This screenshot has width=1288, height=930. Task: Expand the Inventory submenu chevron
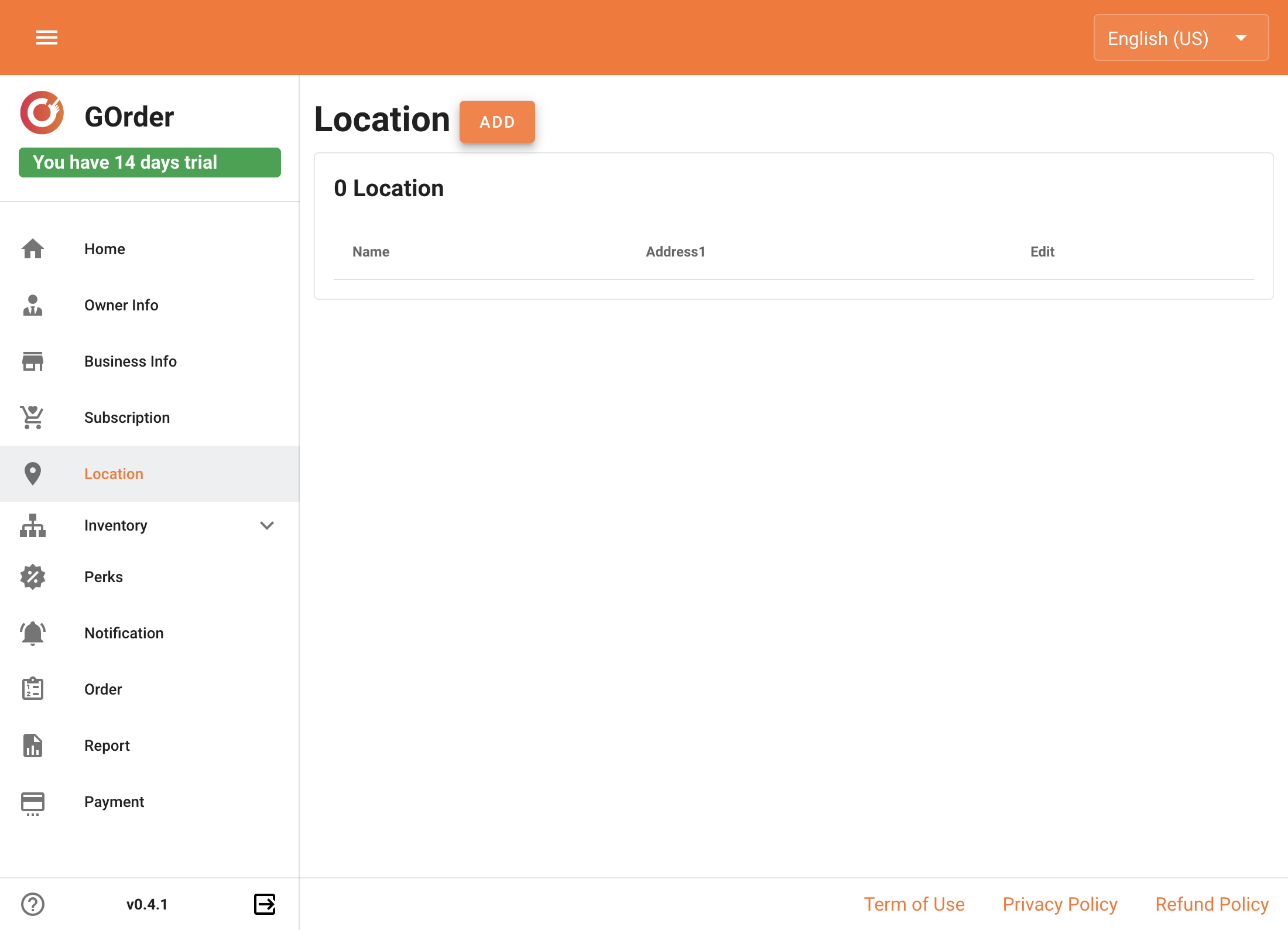[267, 525]
